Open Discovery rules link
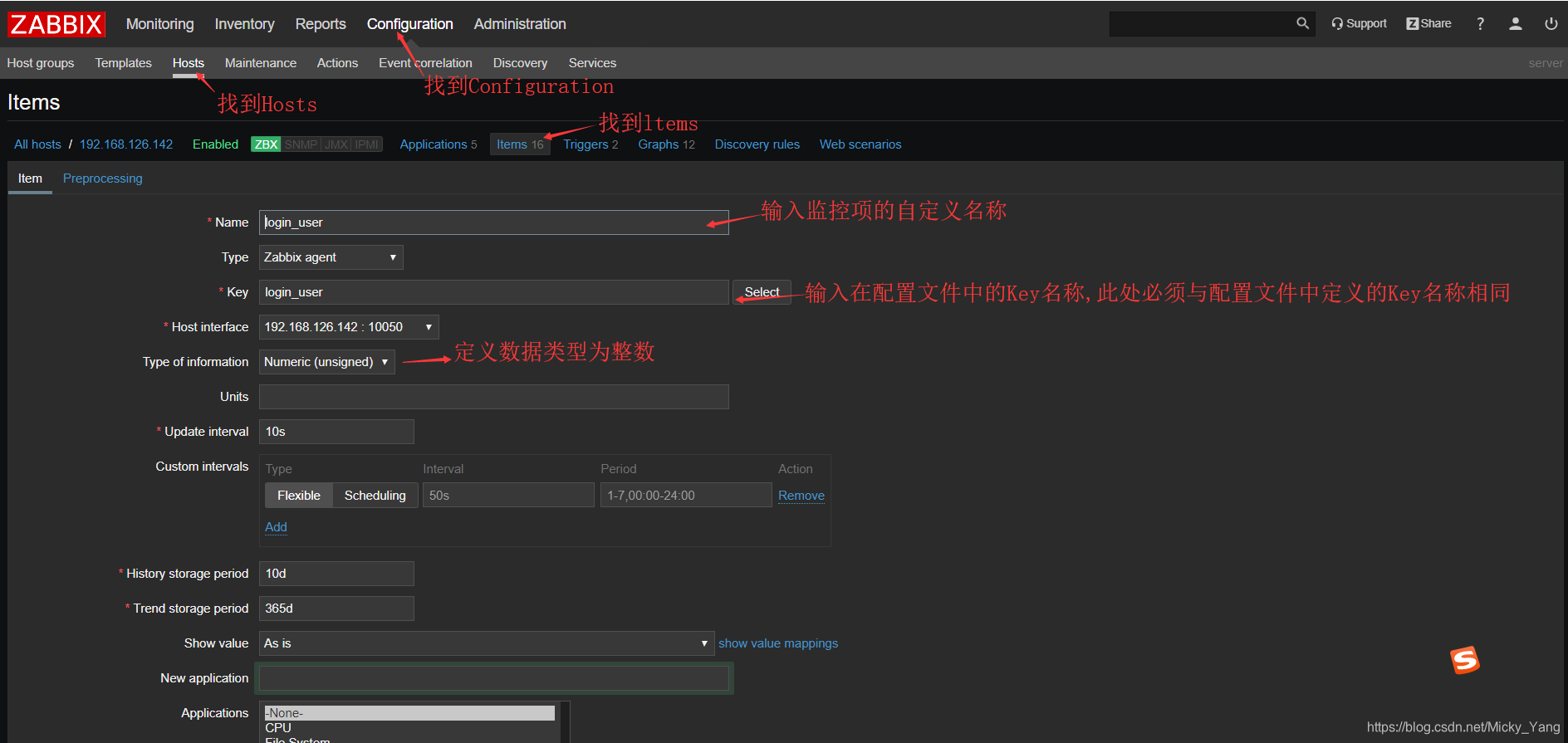This screenshot has height=743, width=1568. click(757, 144)
